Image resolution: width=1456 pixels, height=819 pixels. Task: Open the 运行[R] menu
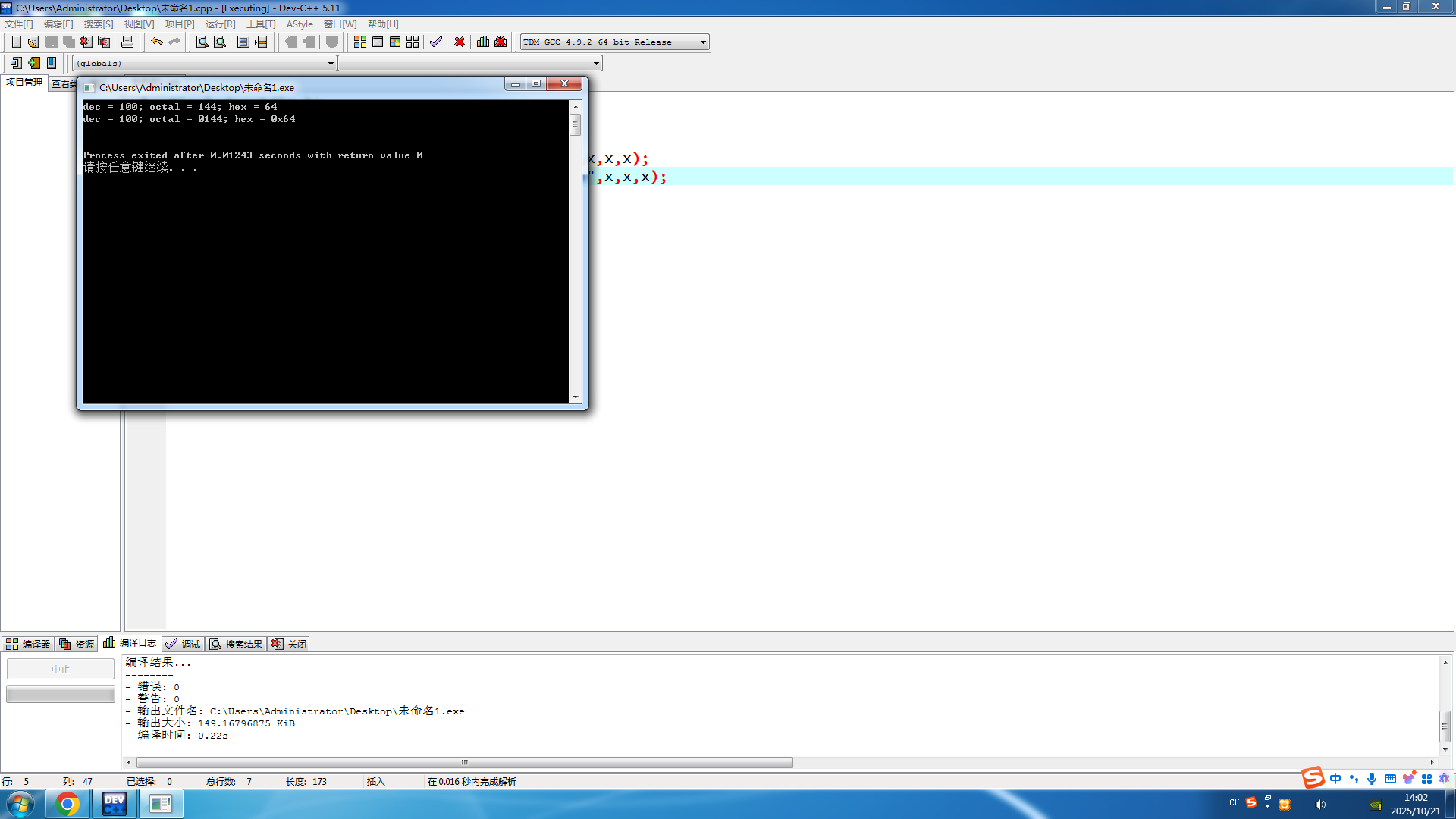pyautogui.click(x=220, y=24)
